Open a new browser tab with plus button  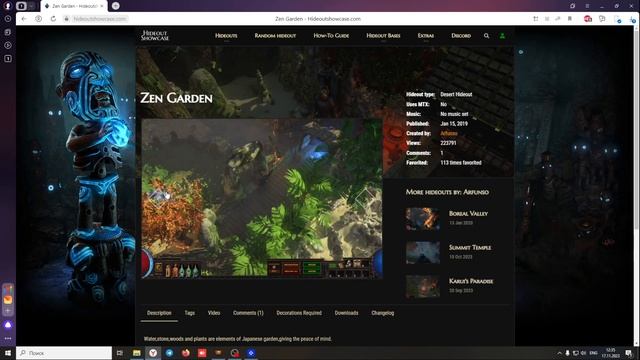[116, 6]
